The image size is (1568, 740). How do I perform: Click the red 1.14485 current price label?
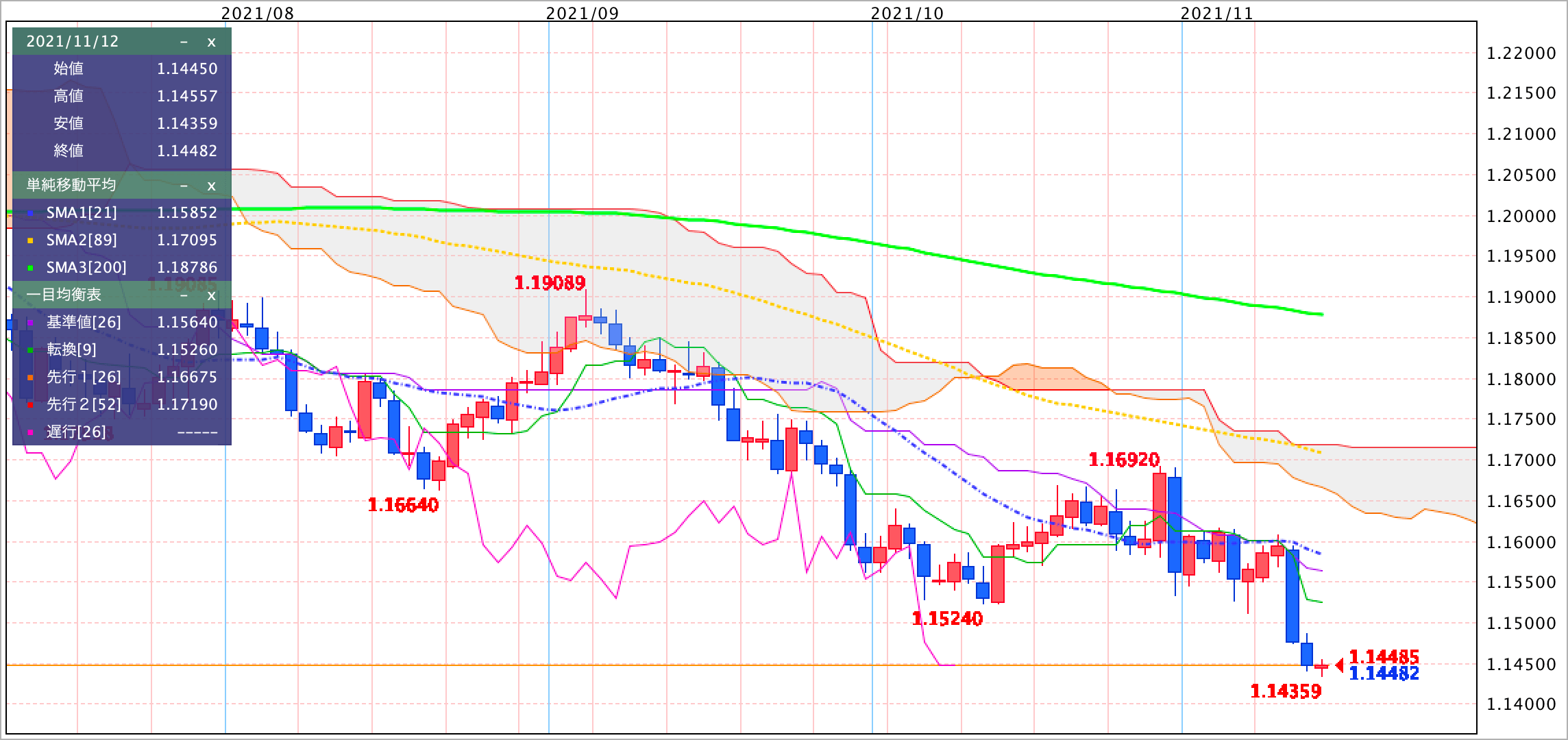point(1384,657)
